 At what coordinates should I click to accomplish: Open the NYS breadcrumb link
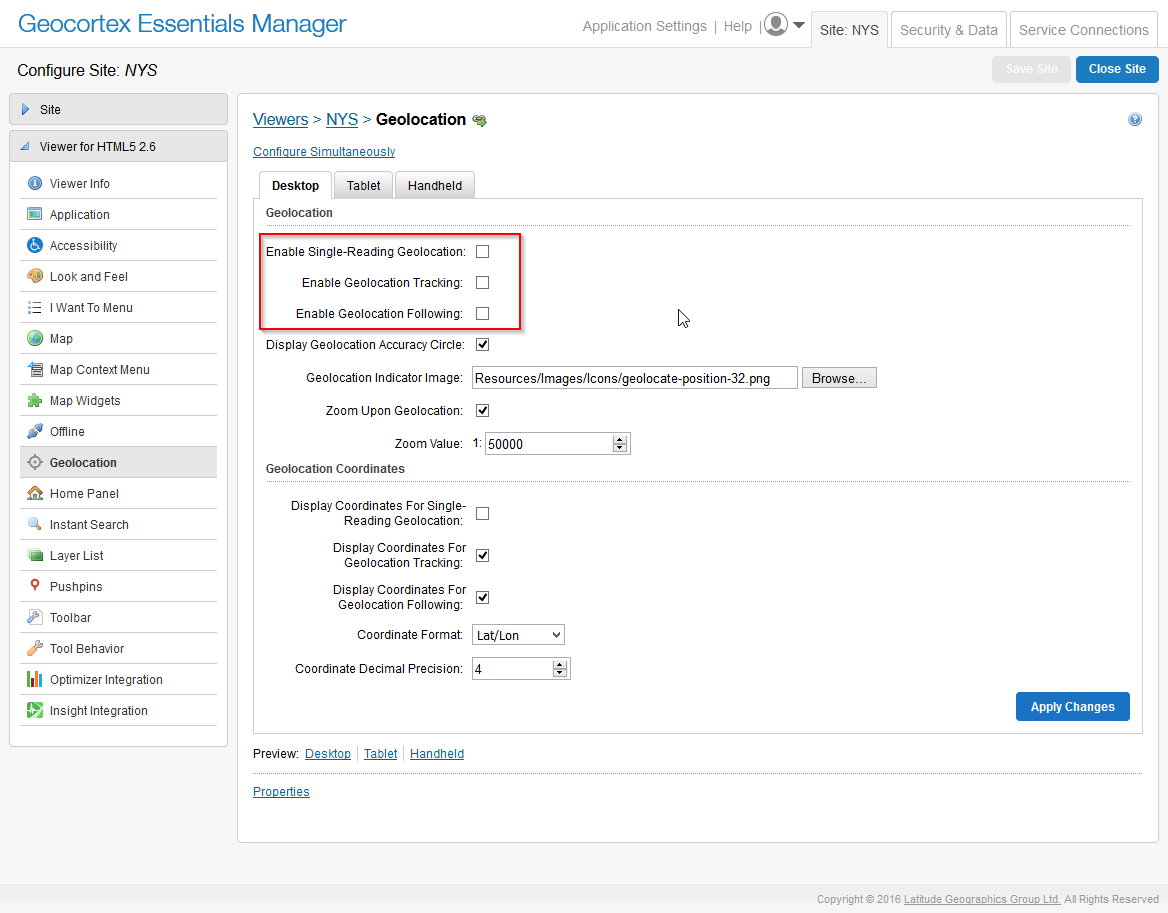(x=342, y=119)
